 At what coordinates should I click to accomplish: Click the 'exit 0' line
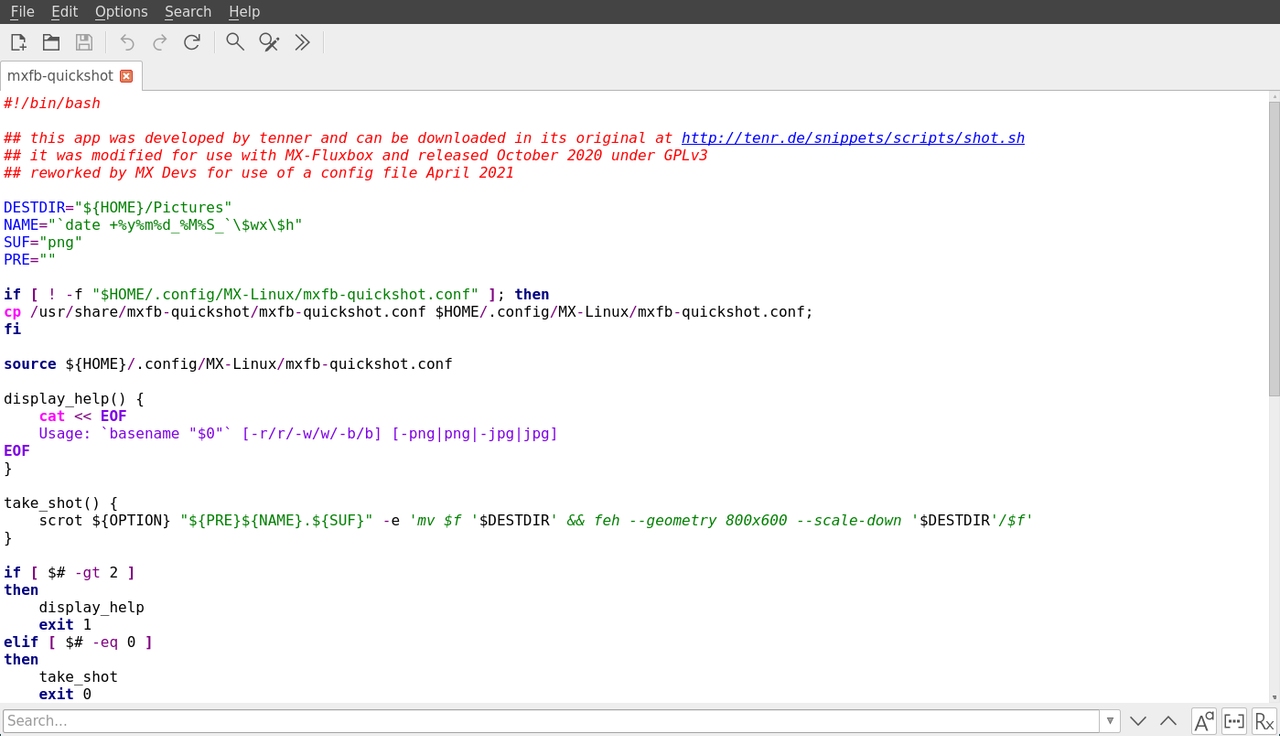tap(65, 694)
